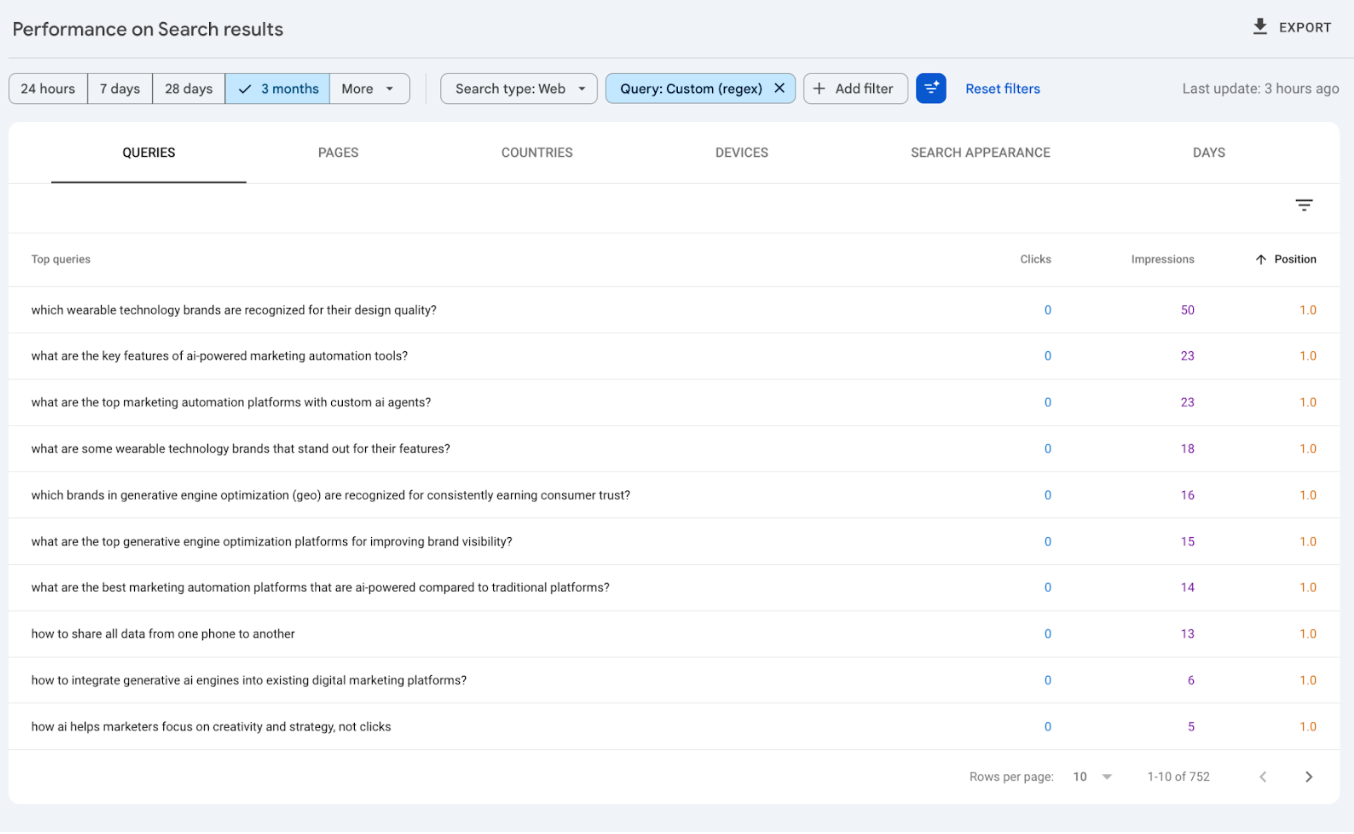The width and height of the screenshot is (1354, 834).
Task: Enable the 3 months date range
Action: 277,88
